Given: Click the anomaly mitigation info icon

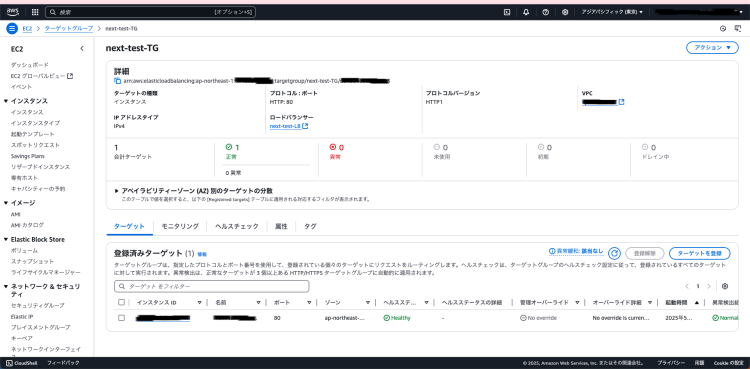Looking at the screenshot, I should coord(551,251).
